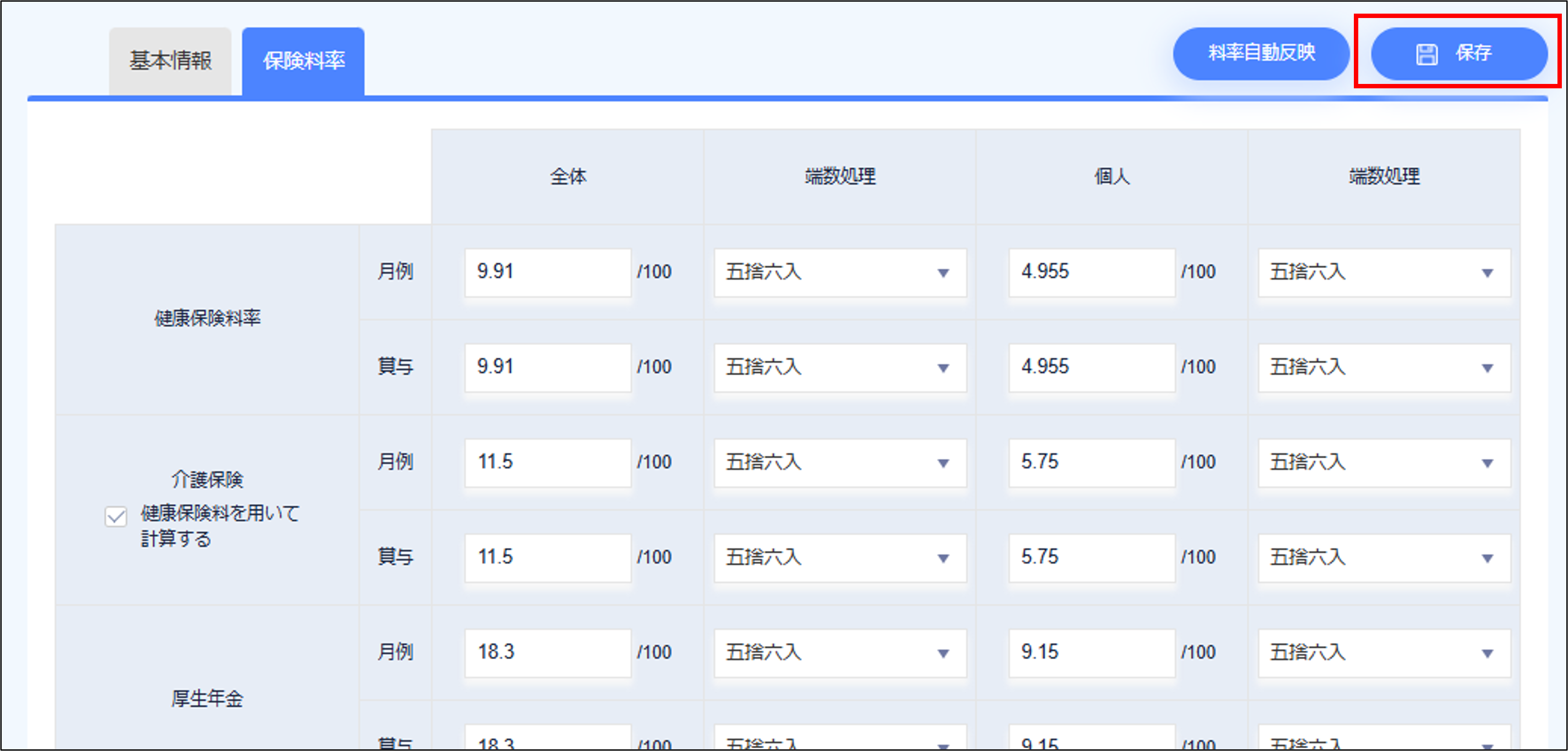
Task: Expand 厚生年金 月例 個人 rounding dropdown
Action: coord(1384,653)
